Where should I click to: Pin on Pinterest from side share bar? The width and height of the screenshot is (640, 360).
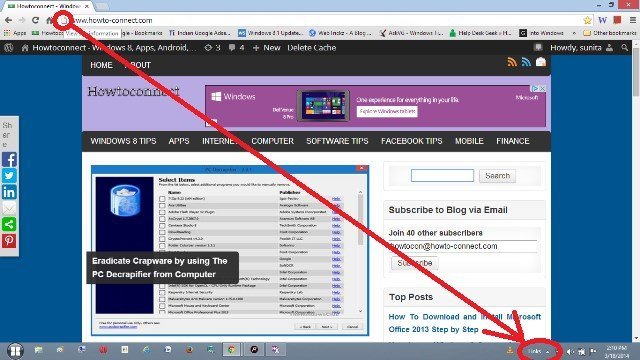pos(9,240)
